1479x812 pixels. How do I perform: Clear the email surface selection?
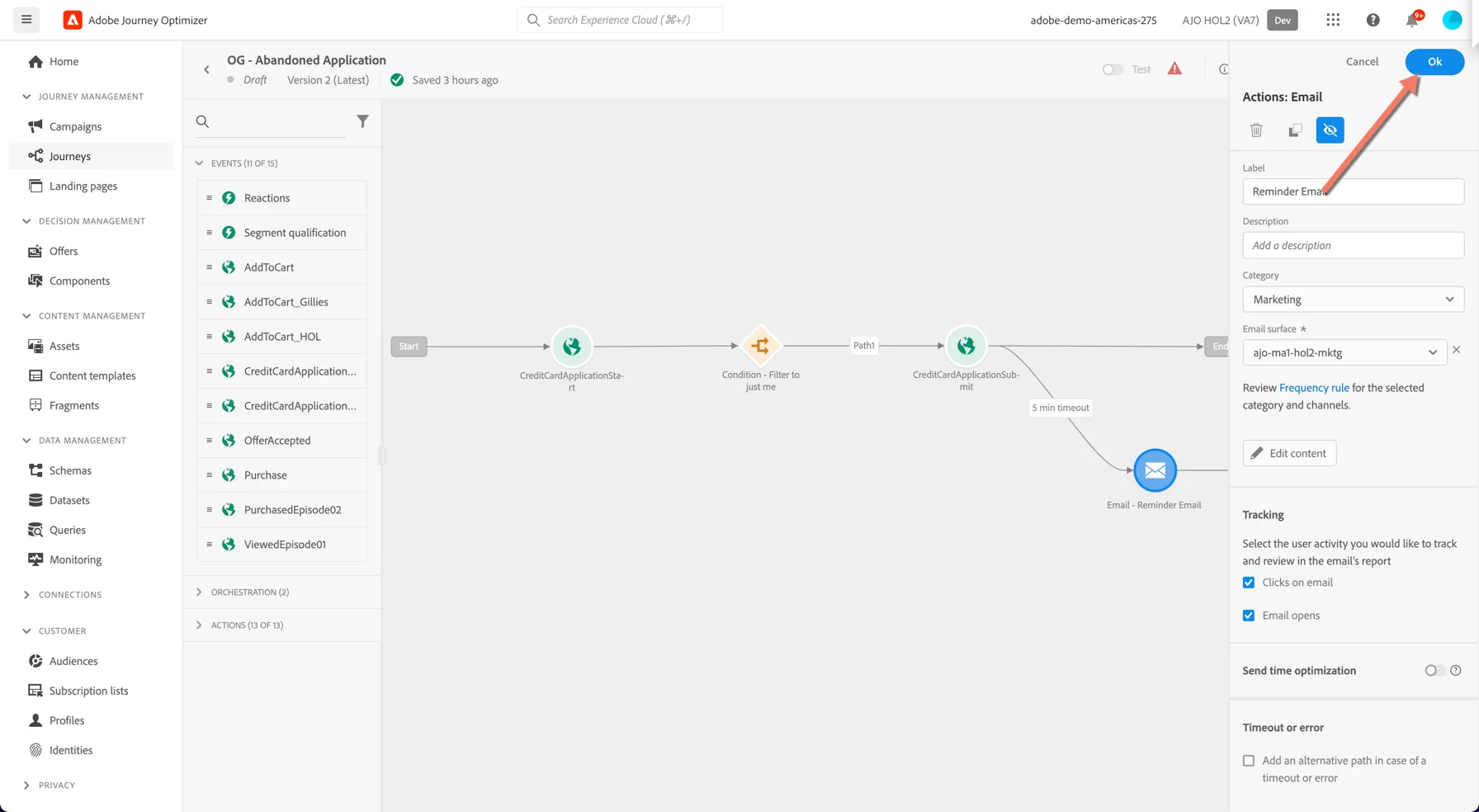(x=1457, y=350)
